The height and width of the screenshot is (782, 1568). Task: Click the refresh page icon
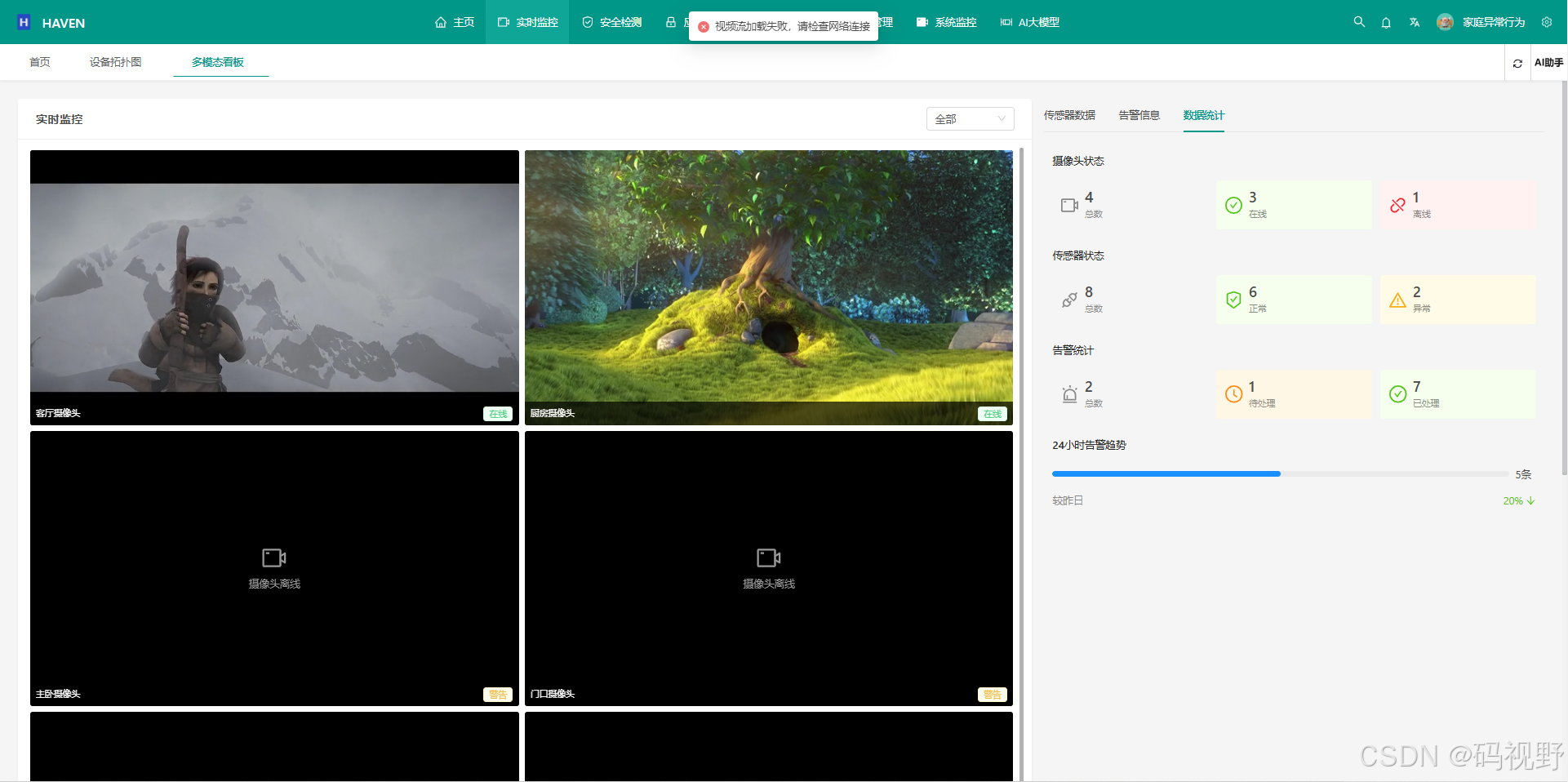1517,63
